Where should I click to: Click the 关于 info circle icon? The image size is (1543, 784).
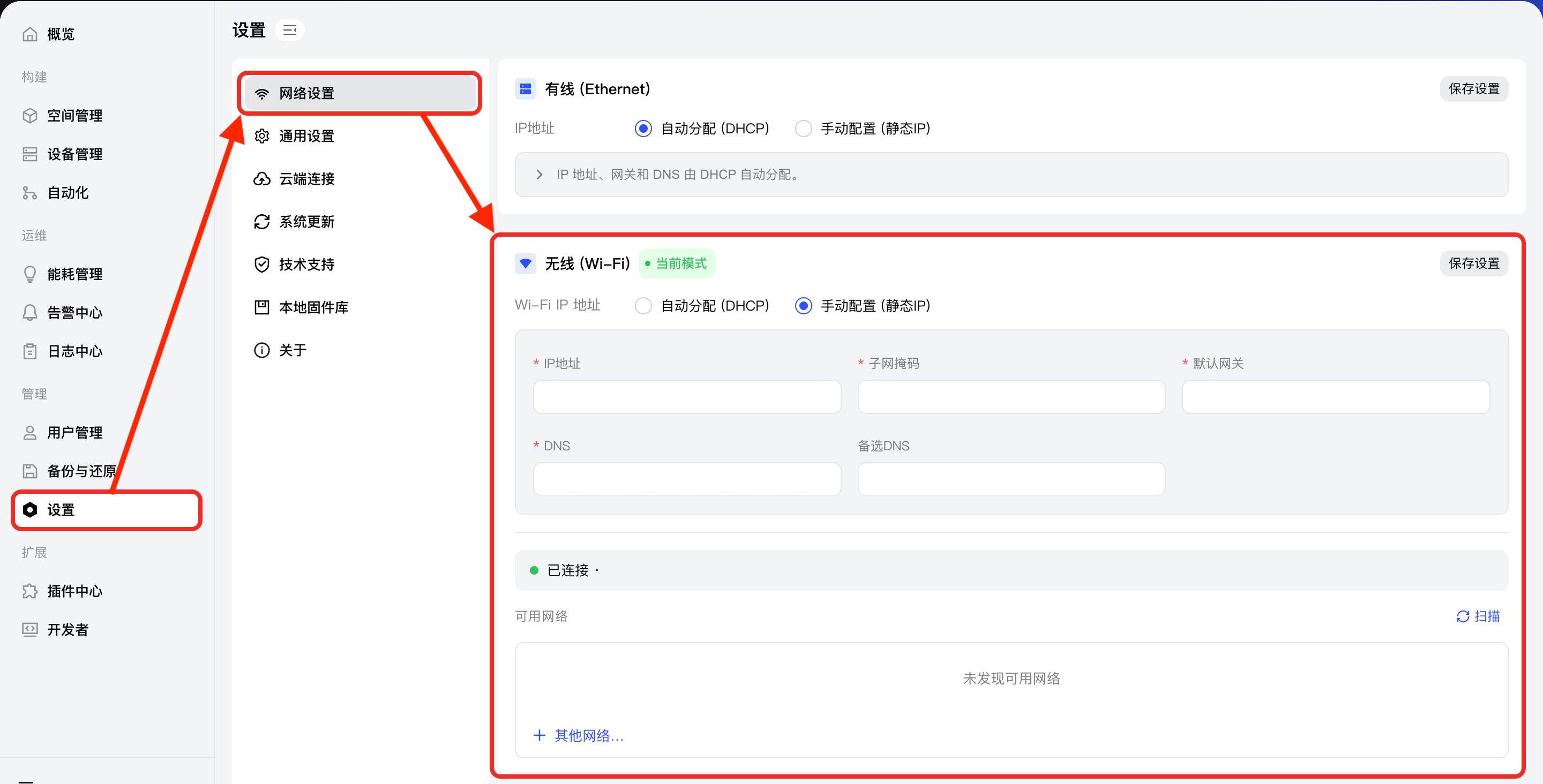pos(262,350)
